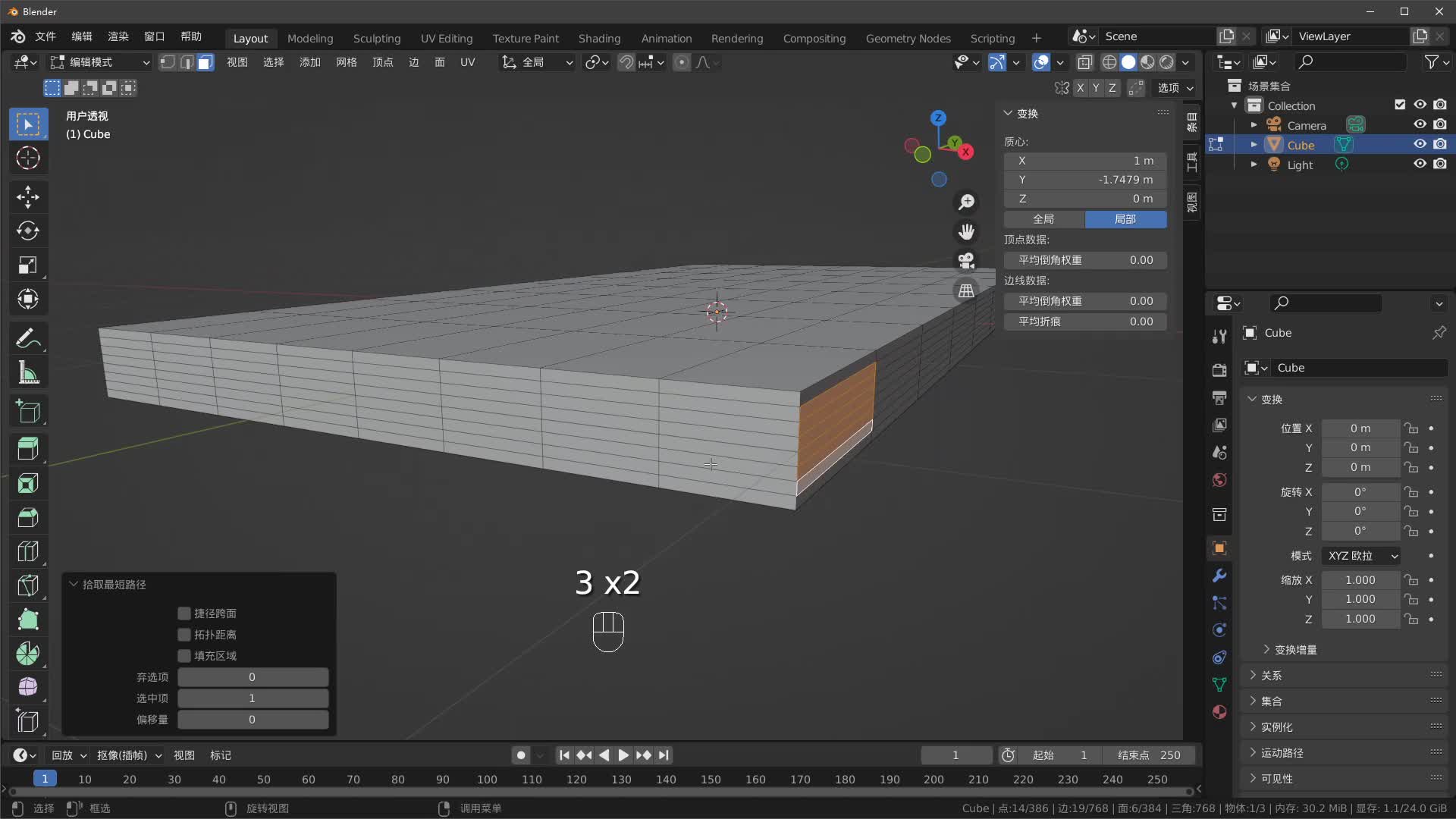Select the Measure tool
This screenshot has height=819, width=1456.
pyautogui.click(x=28, y=372)
